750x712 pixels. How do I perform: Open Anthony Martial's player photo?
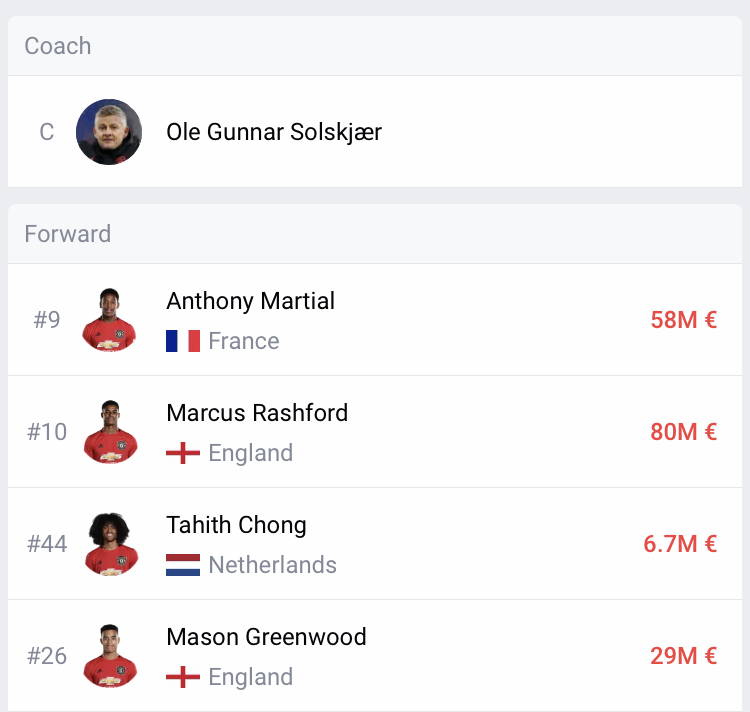click(x=109, y=320)
